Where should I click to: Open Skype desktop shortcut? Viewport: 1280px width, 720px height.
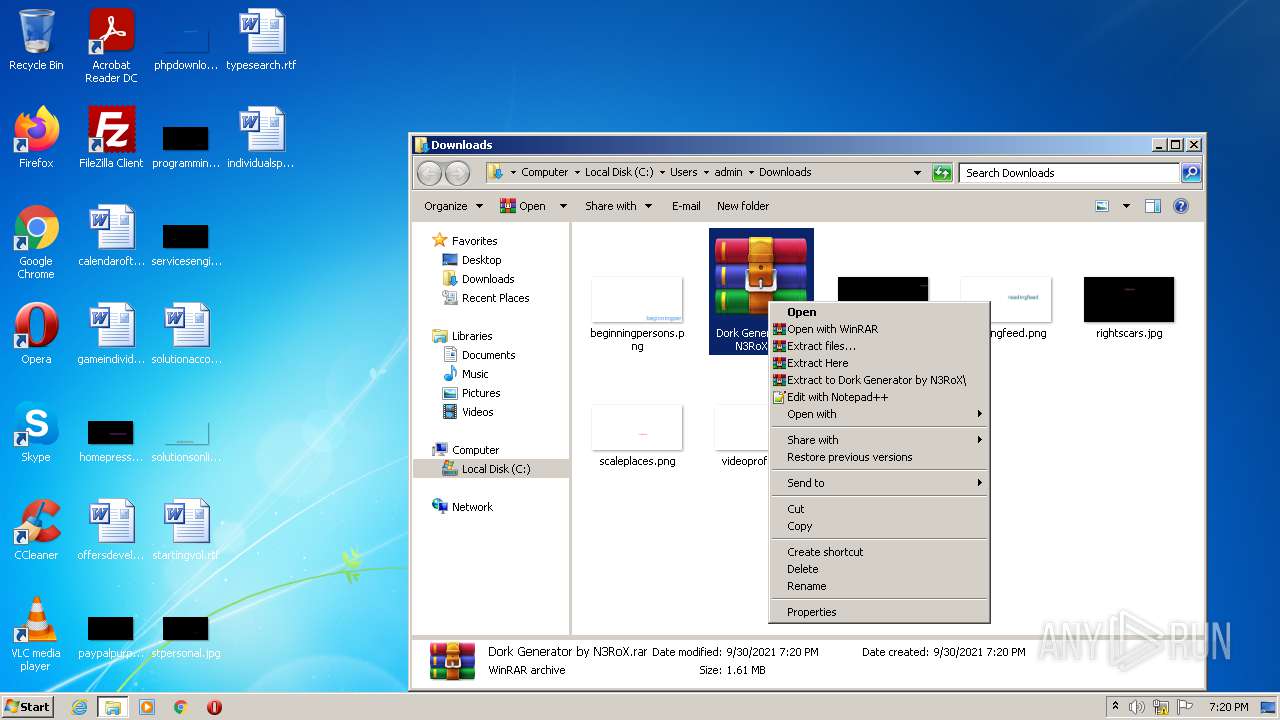coord(36,432)
